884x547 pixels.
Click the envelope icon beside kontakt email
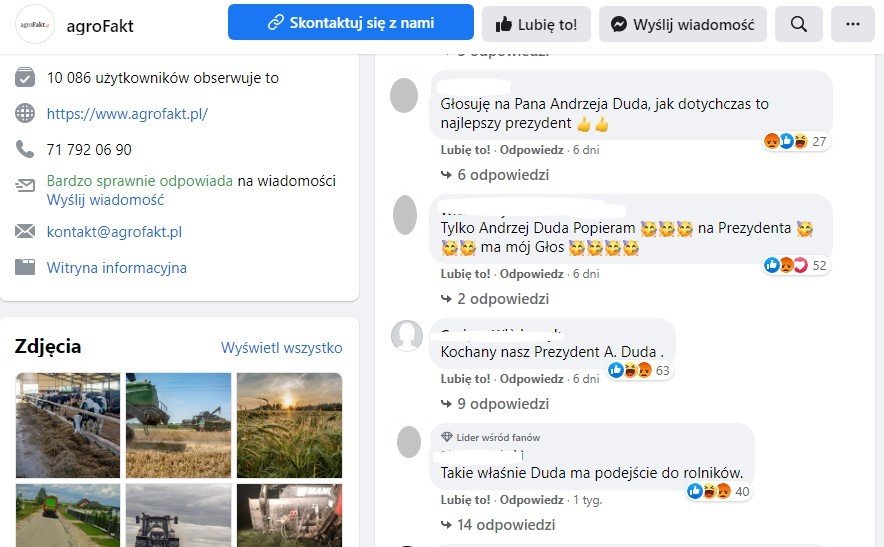(25, 232)
